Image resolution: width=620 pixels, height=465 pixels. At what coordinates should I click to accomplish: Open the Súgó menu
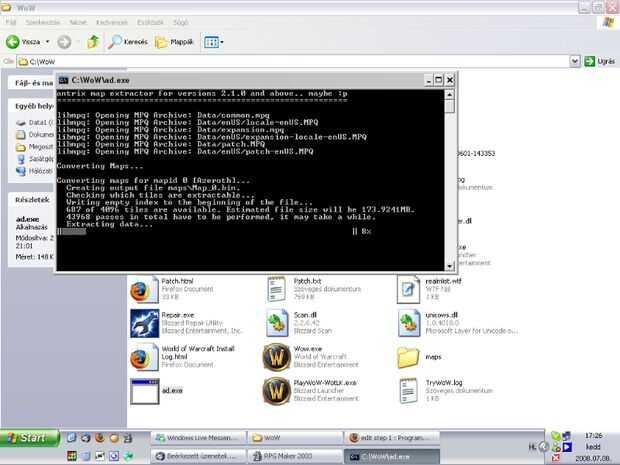tap(180, 22)
